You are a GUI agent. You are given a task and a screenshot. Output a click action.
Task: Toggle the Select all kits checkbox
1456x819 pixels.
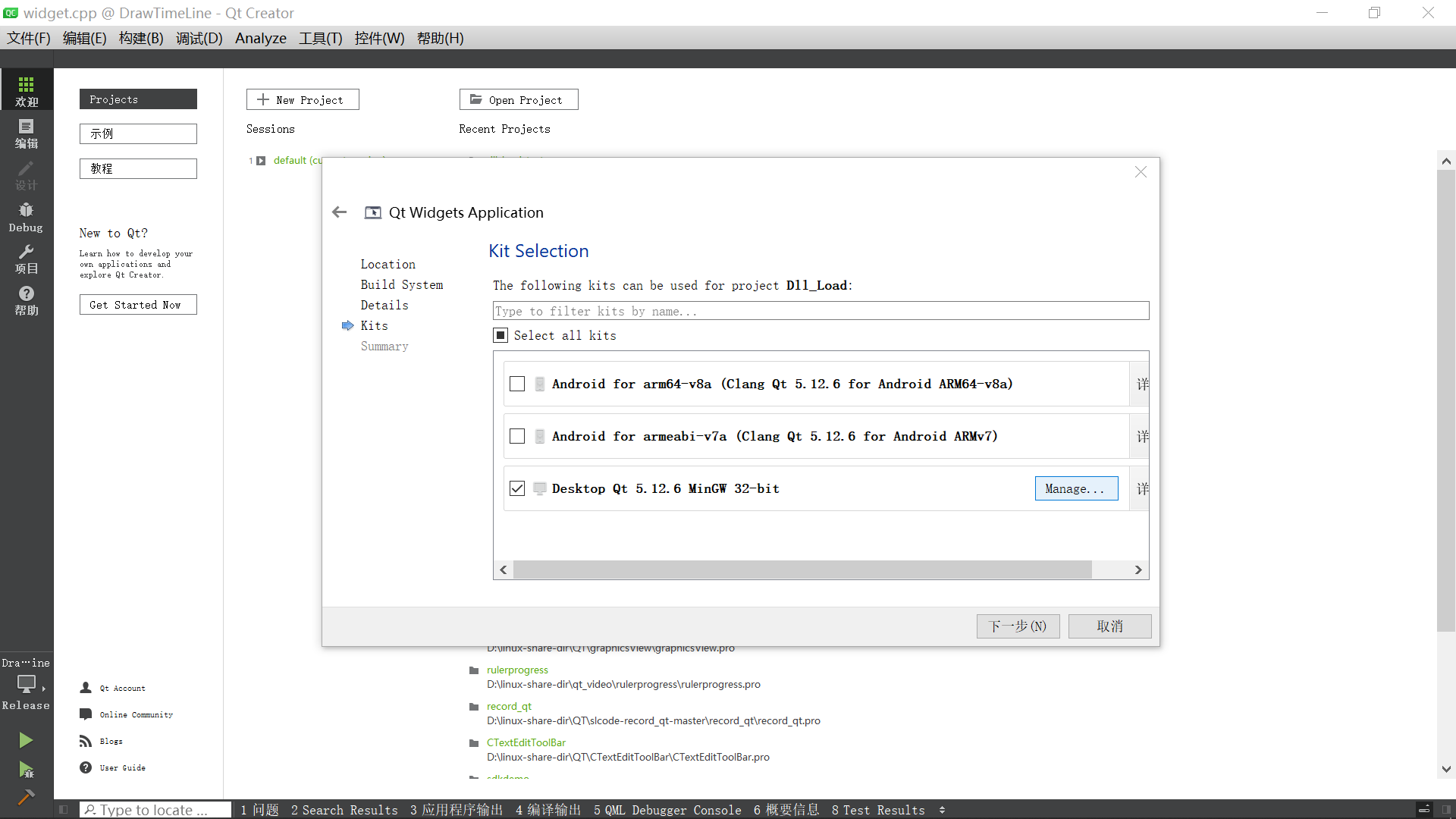pyautogui.click(x=500, y=335)
